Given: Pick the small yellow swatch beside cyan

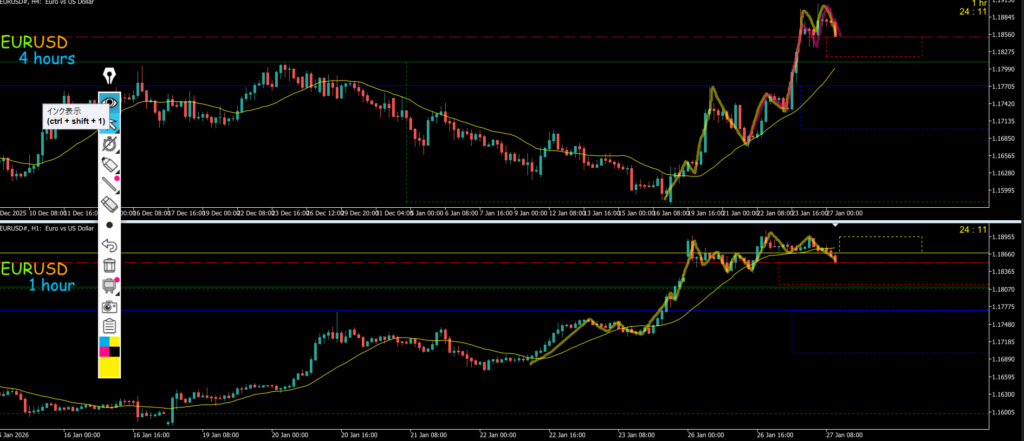Looking at the screenshot, I should (x=115, y=342).
